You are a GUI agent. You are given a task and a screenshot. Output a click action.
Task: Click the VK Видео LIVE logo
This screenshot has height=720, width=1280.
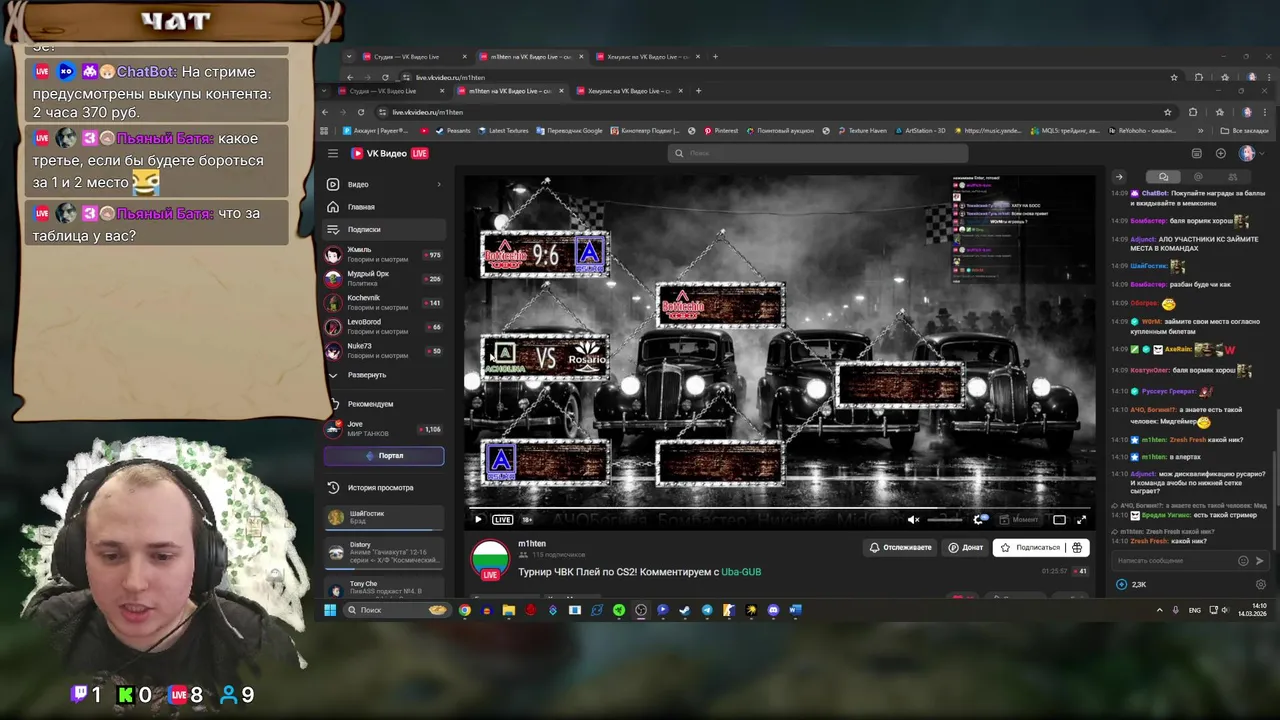[389, 153]
